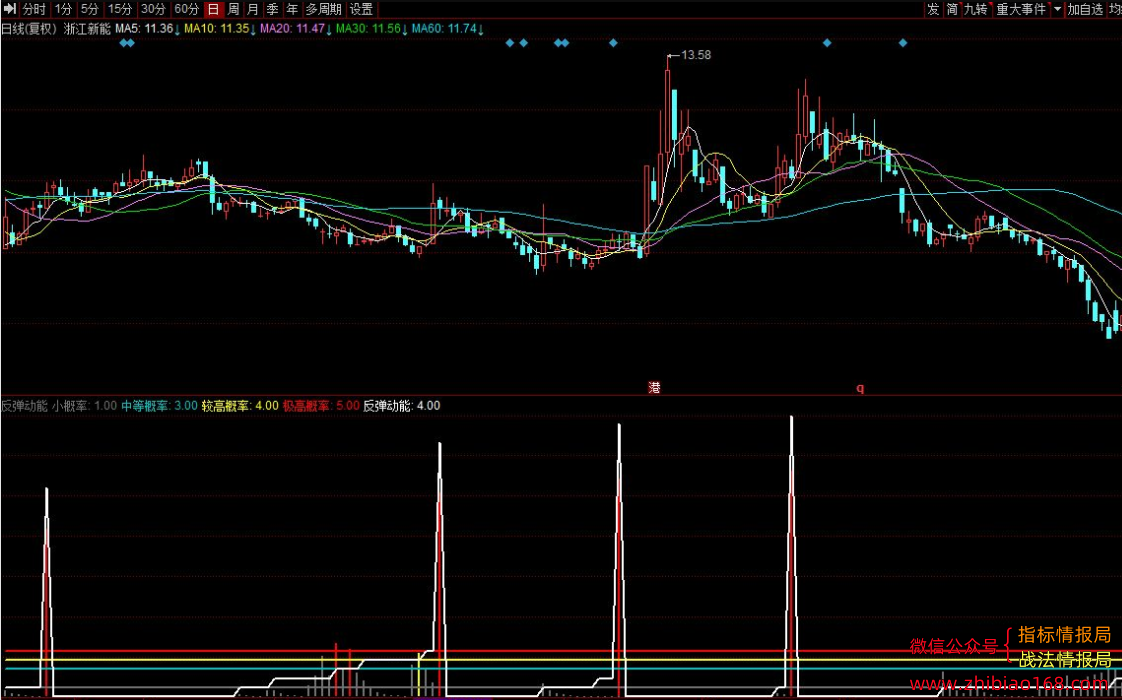Click the yellow MA10 legend label
Screen dimensions: 1122x700
[216, 29]
